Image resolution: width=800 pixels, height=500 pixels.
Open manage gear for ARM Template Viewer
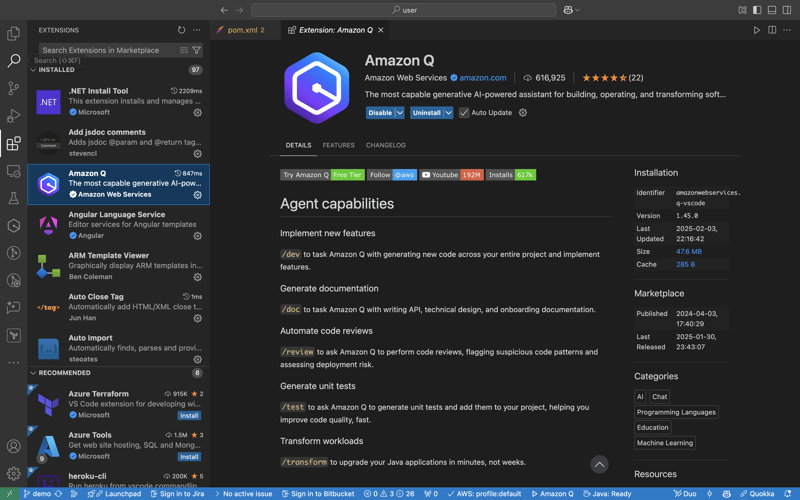tap(197, 277)
